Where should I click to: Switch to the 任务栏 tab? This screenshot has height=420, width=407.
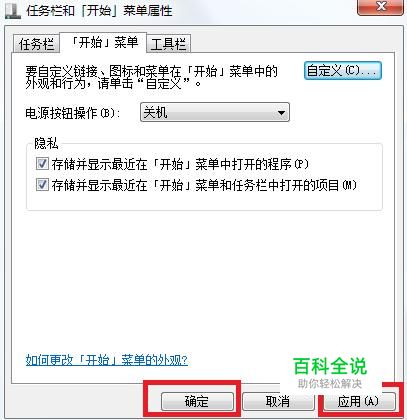point(36,44)
